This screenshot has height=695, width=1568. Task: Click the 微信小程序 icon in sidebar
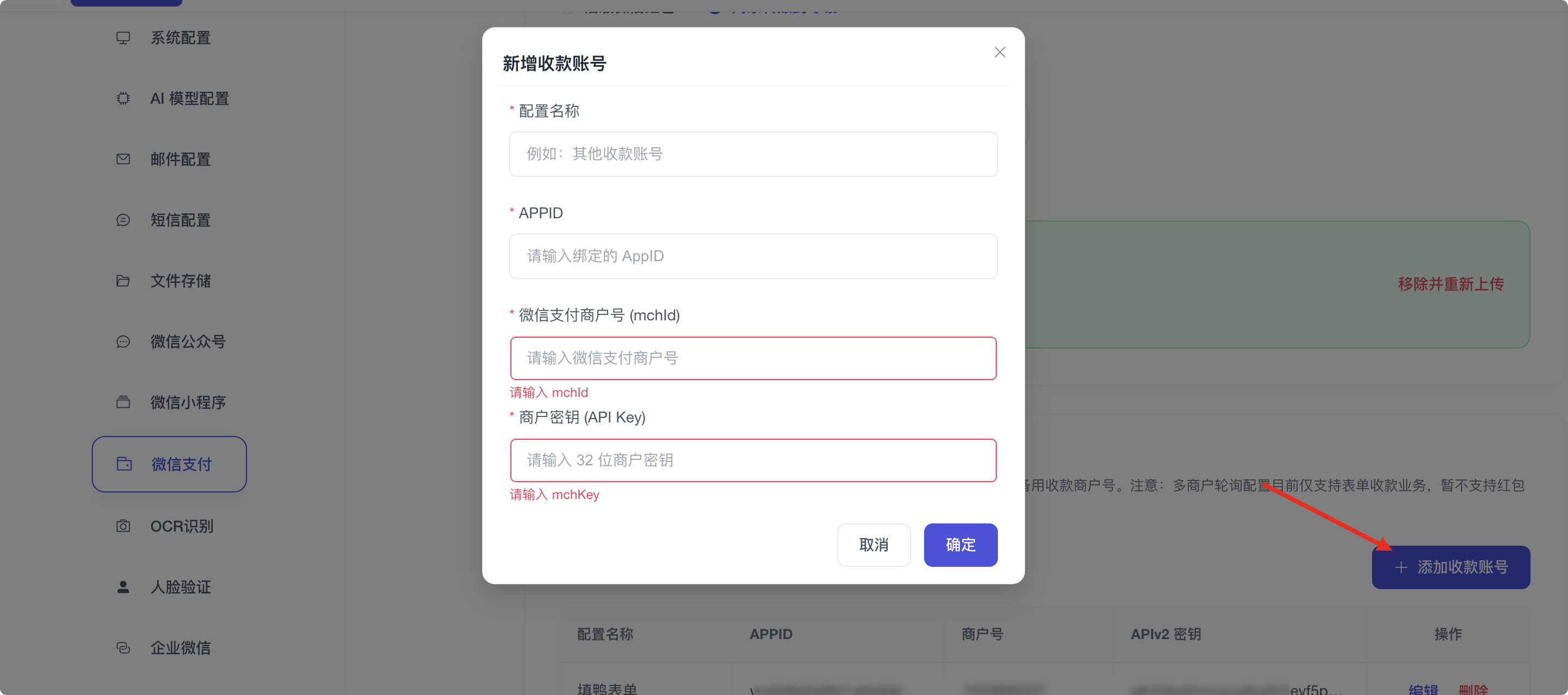click(x=123, y=402)
